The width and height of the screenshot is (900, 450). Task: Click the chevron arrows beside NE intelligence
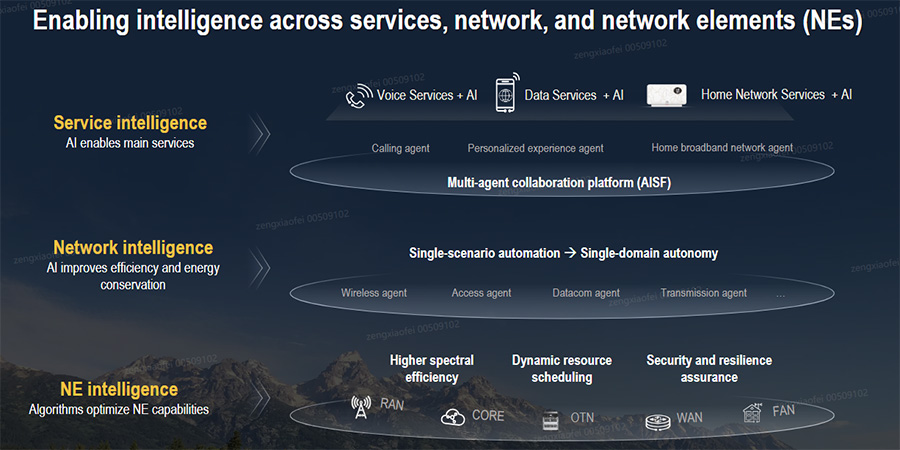point(259,398)
